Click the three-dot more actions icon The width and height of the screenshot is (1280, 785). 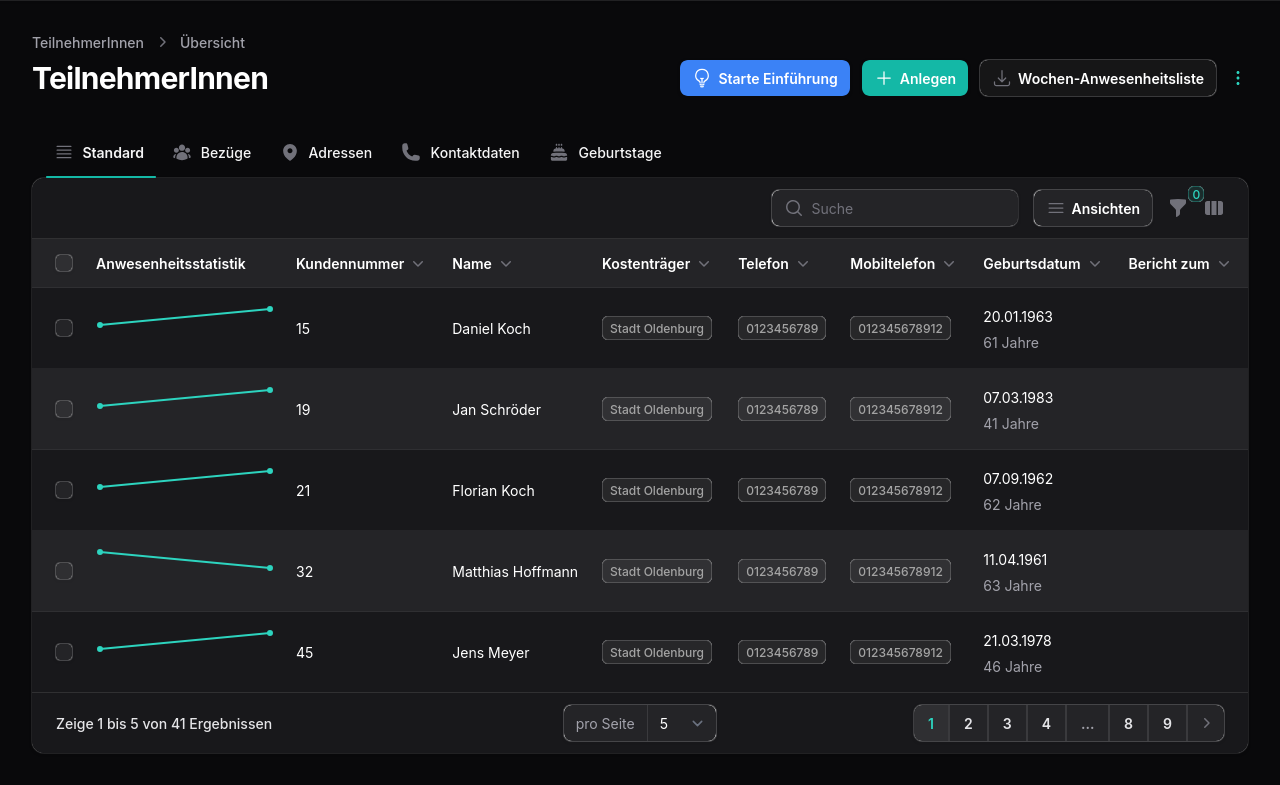point(1238,78)
